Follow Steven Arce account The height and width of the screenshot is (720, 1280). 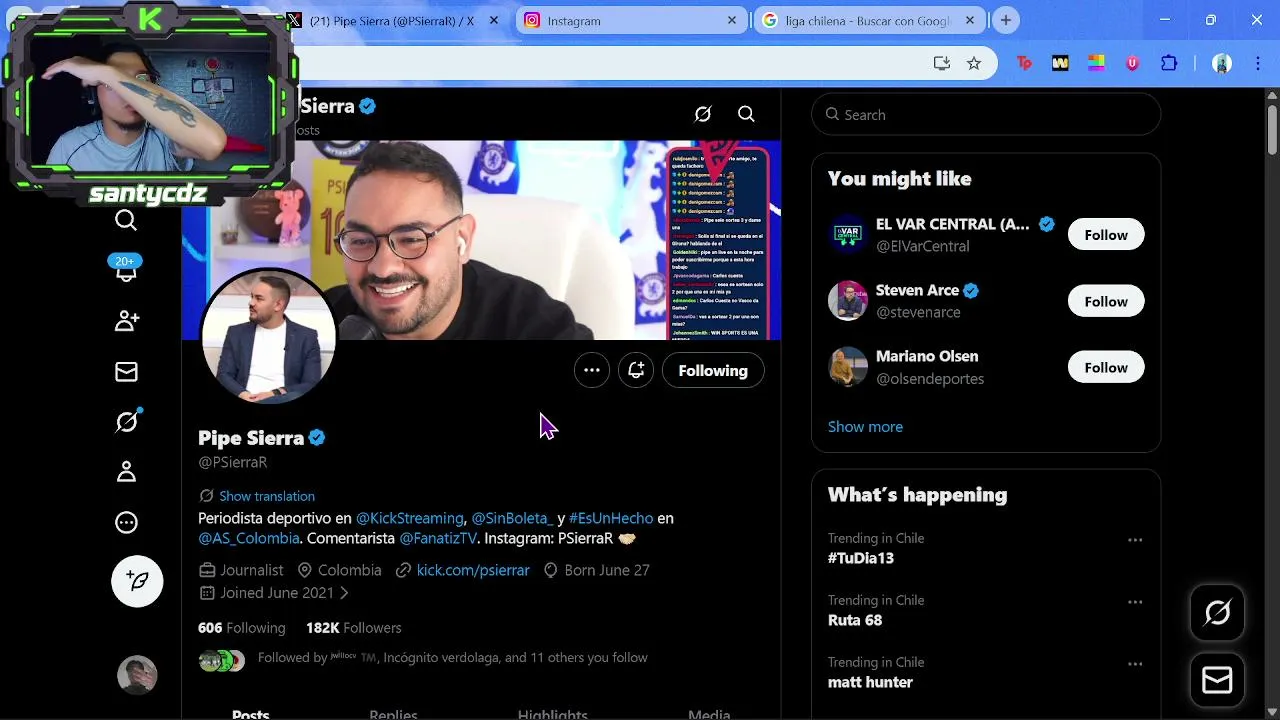(1106, 302)
